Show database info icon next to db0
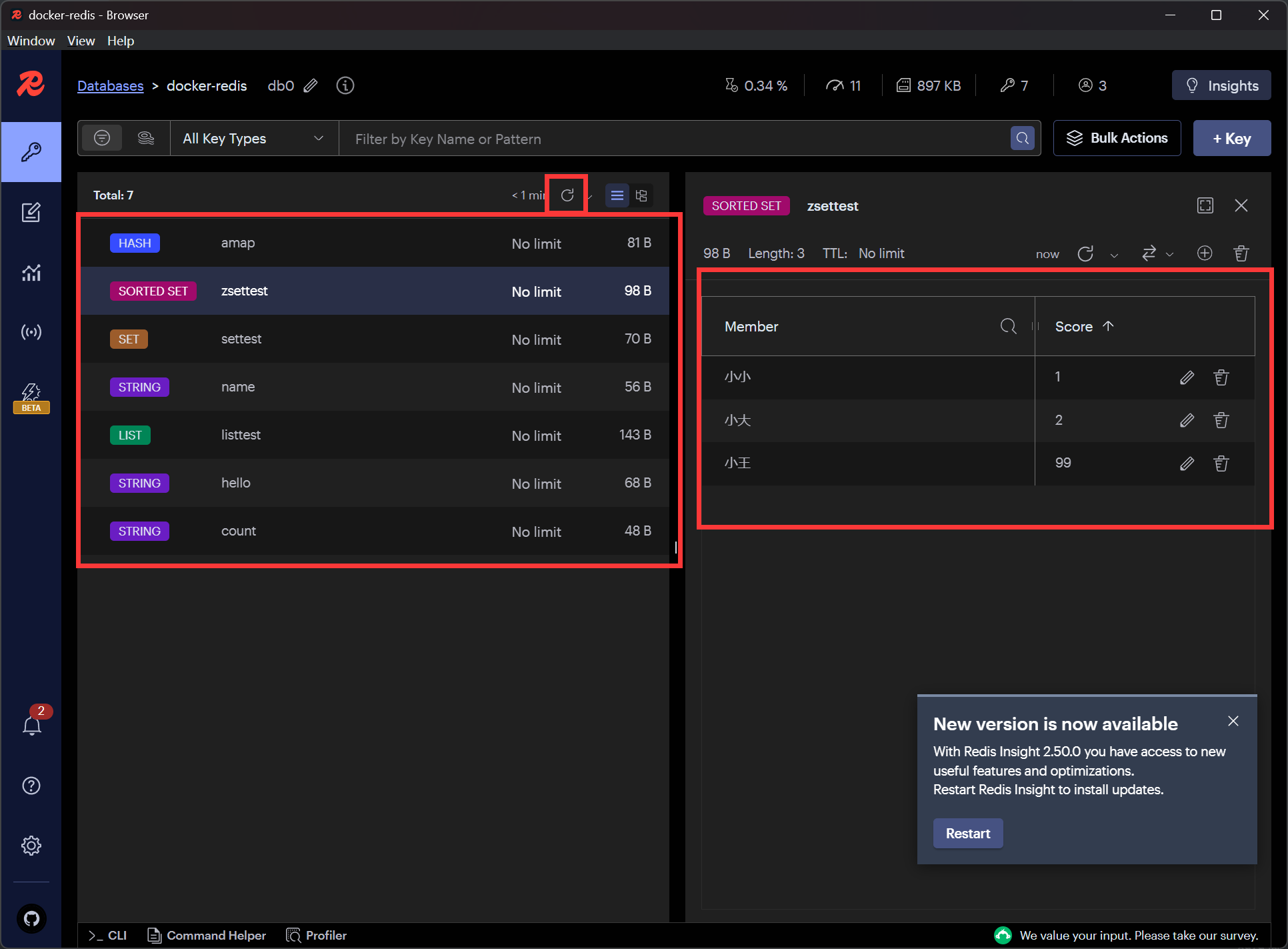Screen dimensions: 1288x949 [x=345, y=85]
